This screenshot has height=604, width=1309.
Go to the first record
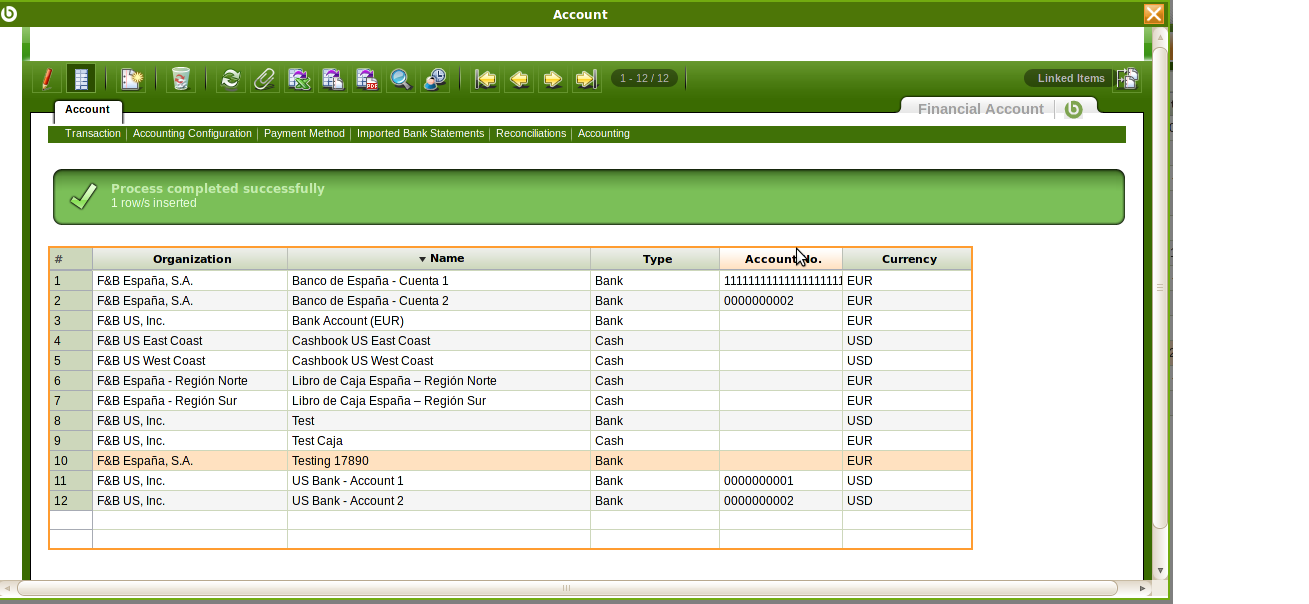[486, 79]
